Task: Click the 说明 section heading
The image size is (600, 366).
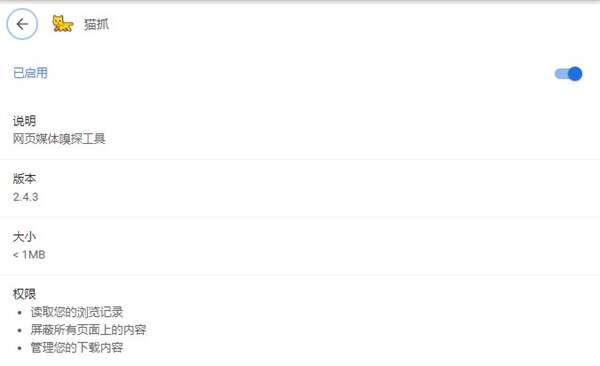Action: [24, 121]
